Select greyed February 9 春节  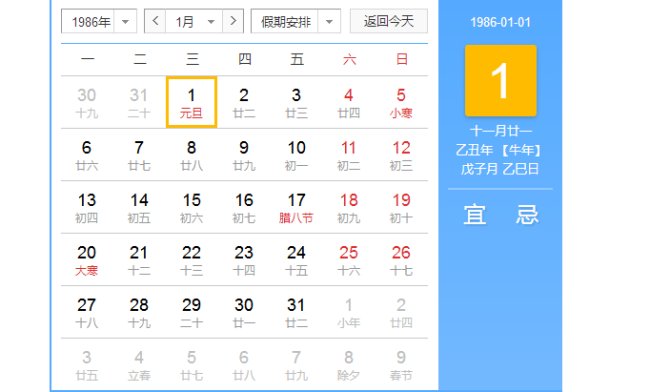click(401, 365)
